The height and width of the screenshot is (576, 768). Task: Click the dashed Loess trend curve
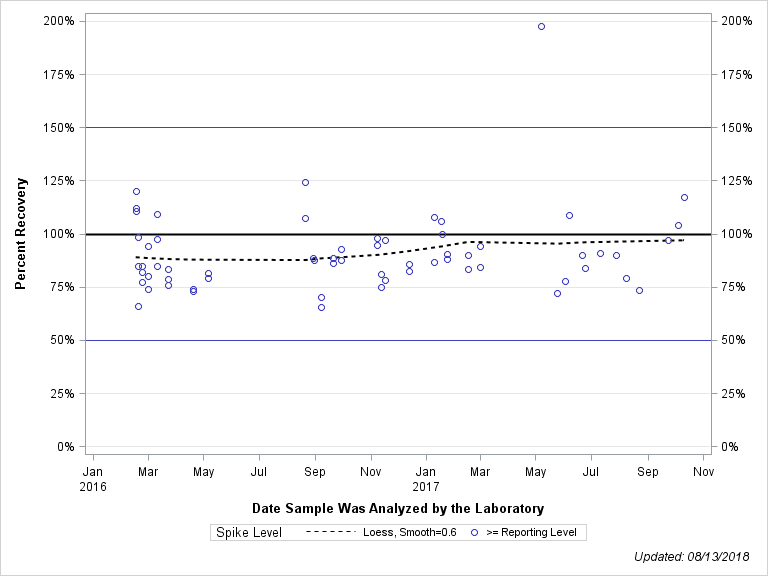pyautogui.click(x=410, y=249)
